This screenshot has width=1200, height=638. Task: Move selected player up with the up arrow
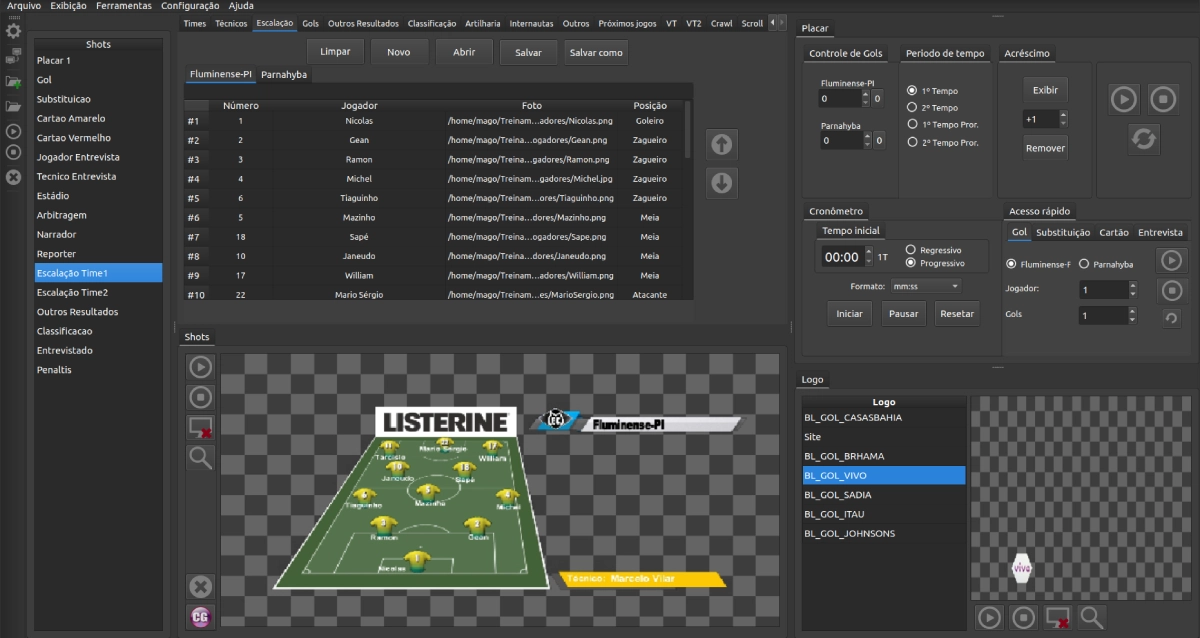[x=721, y=145]
